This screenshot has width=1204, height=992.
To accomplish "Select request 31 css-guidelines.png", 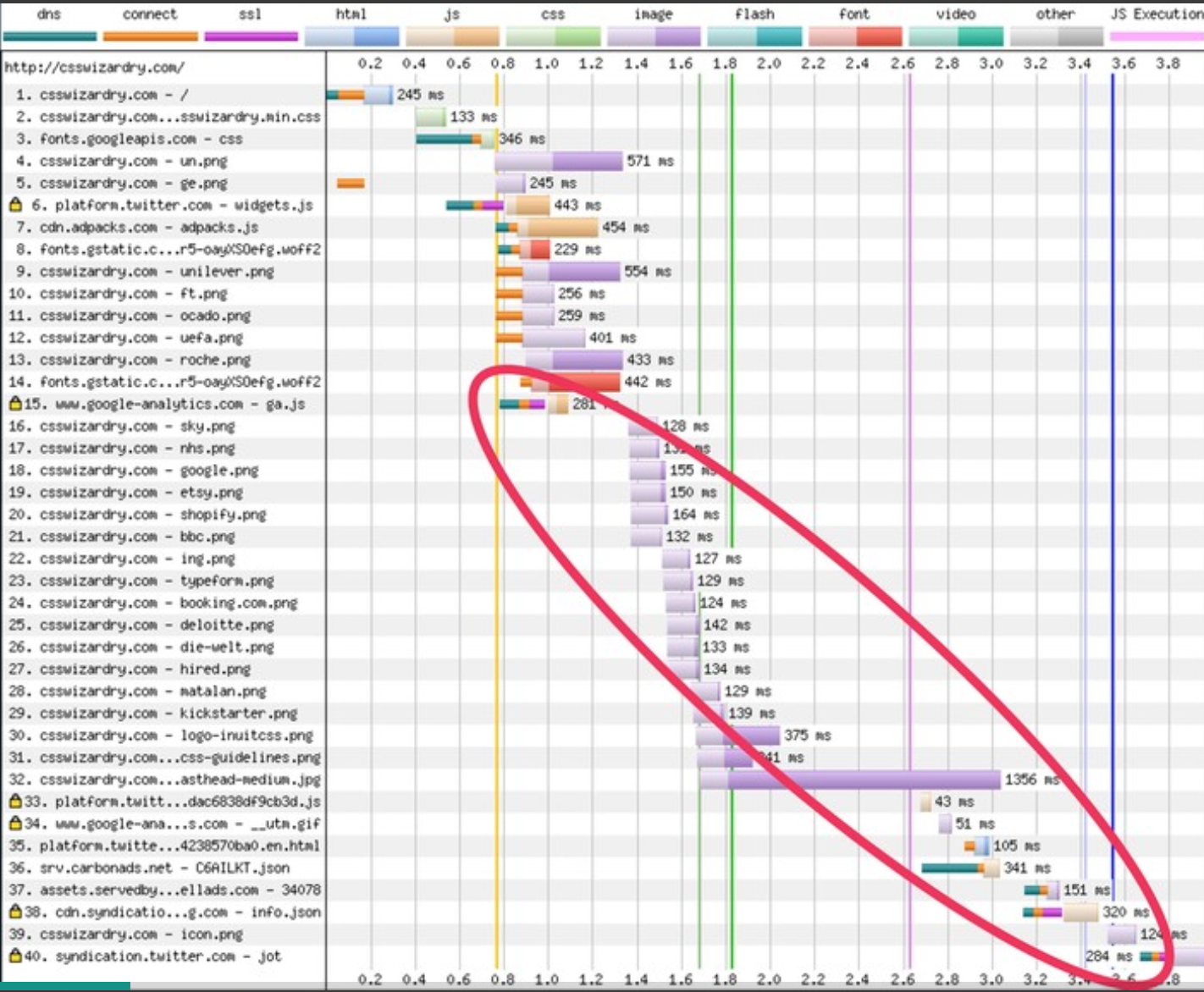I will [x=165, y=757].
